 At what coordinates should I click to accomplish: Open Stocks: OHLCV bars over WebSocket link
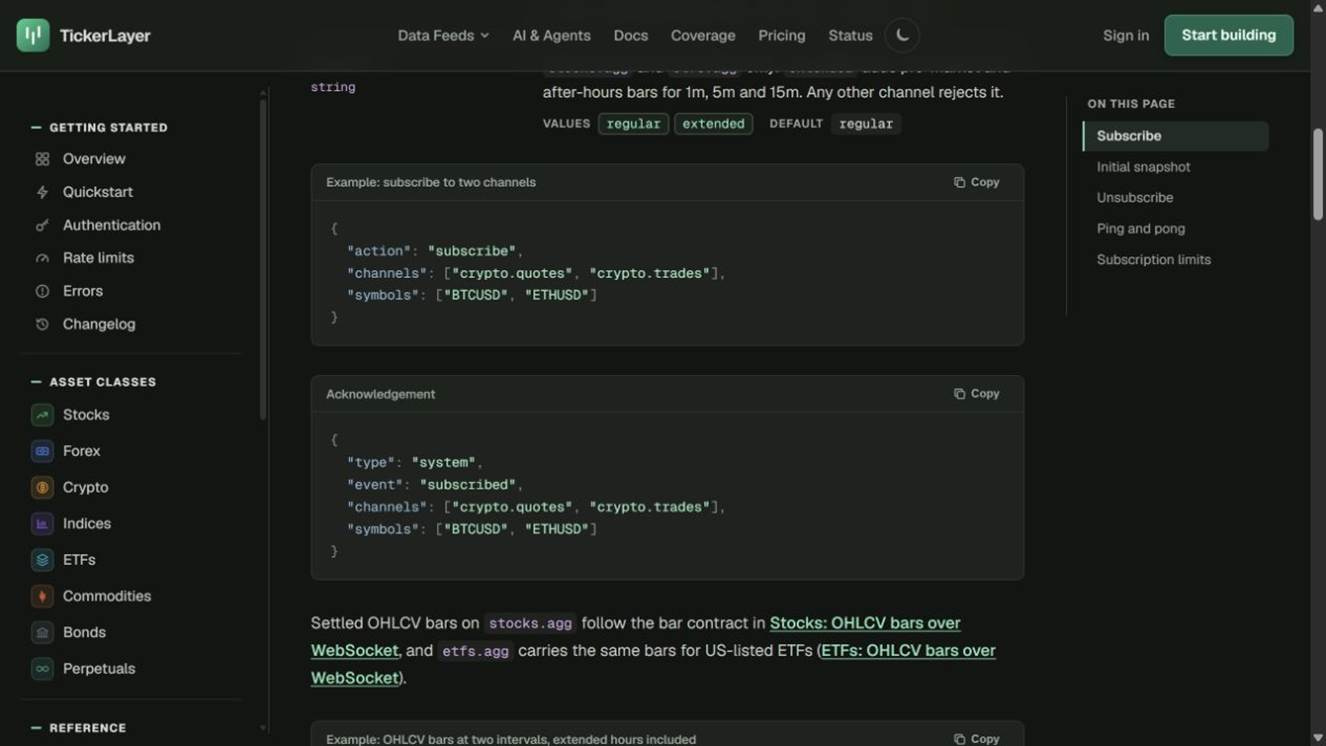(x=636, y=637)
